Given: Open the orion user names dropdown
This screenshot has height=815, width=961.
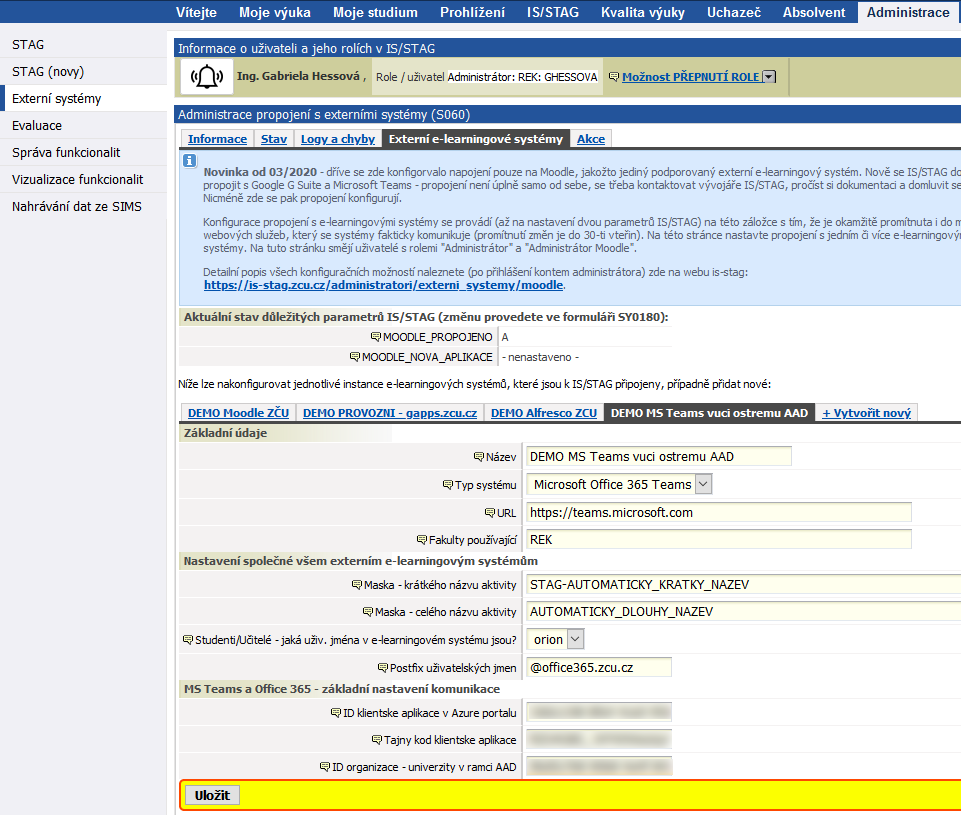Looking at the screenshot, I should coord(575,639).
